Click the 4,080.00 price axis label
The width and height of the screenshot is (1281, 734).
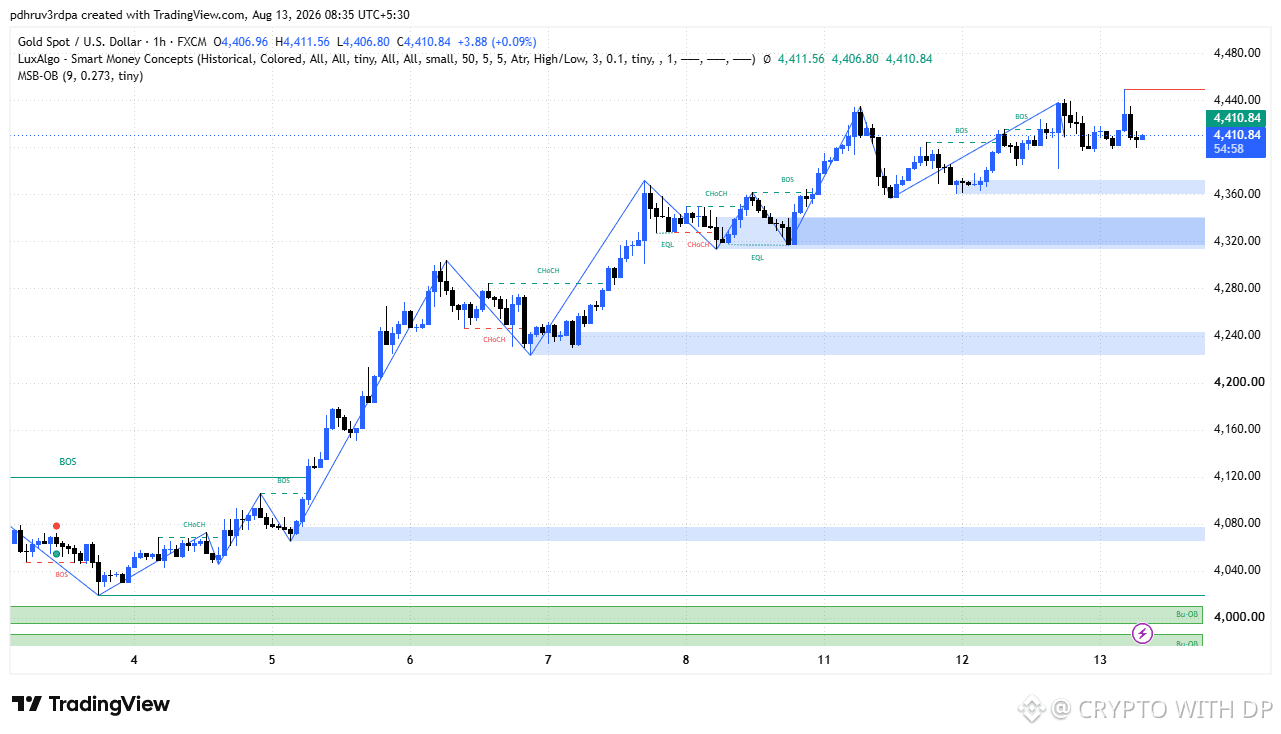click(1236, 523)
